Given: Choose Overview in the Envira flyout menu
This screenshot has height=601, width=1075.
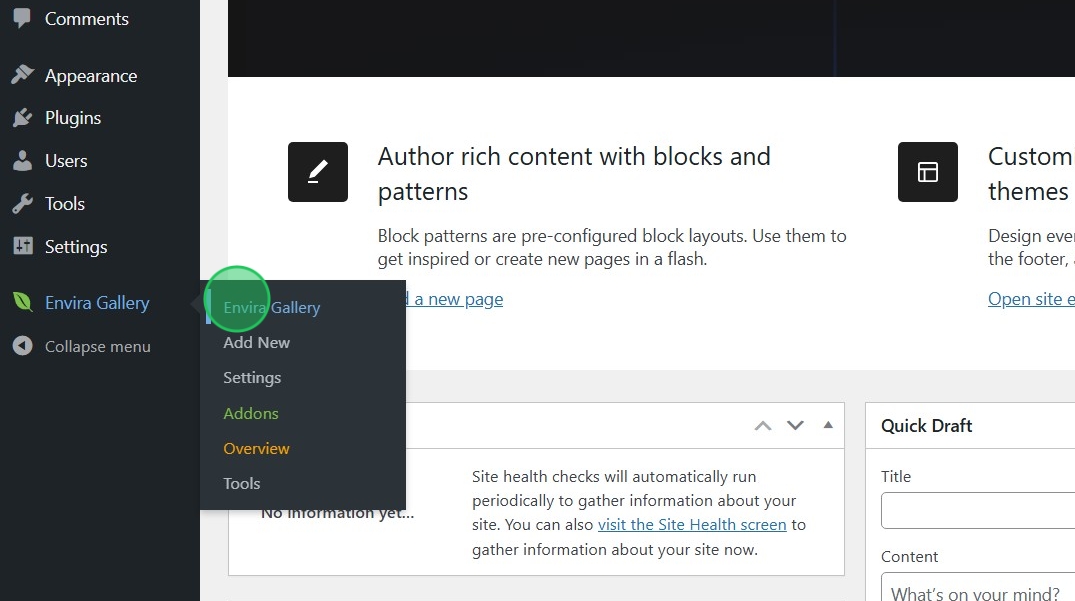Looking at the screenshot, I should (x=257, y=448).
